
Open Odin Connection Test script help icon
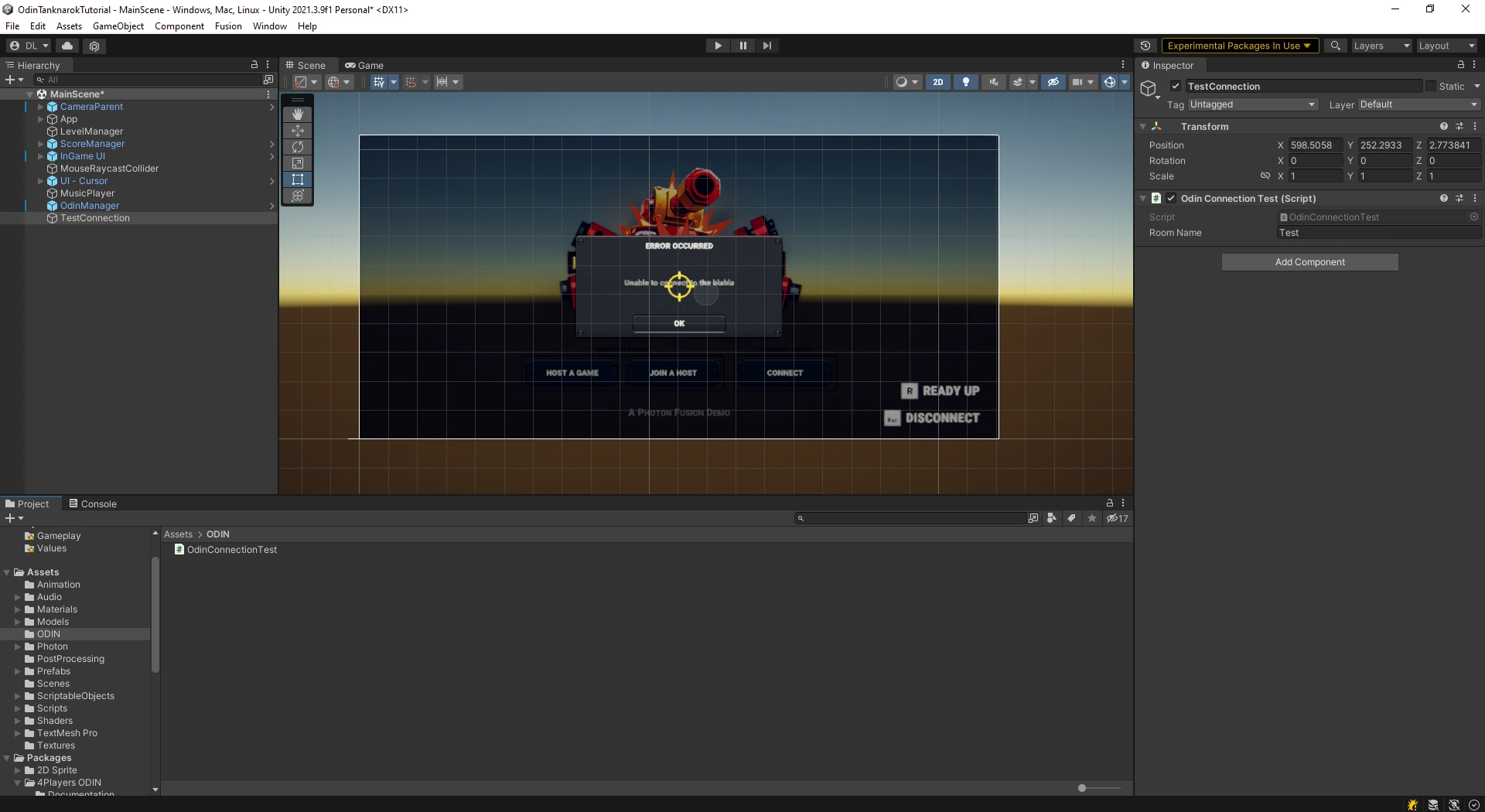(x=1443, y=198)
